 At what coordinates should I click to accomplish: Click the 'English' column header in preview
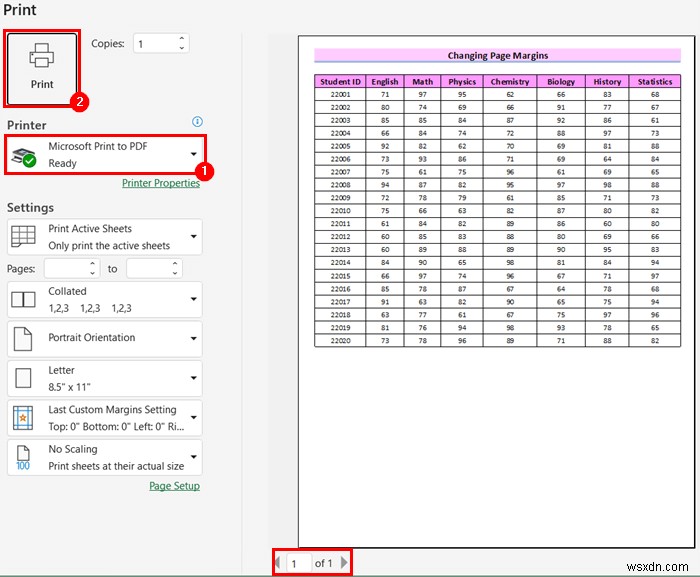click(385, 82)
